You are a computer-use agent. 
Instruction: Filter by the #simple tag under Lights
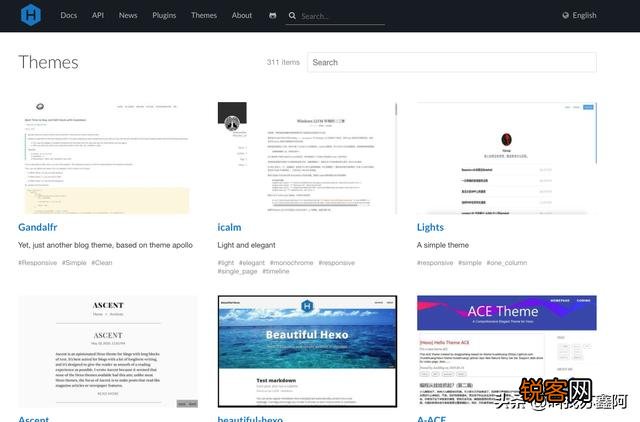click(x=470, y=263)
